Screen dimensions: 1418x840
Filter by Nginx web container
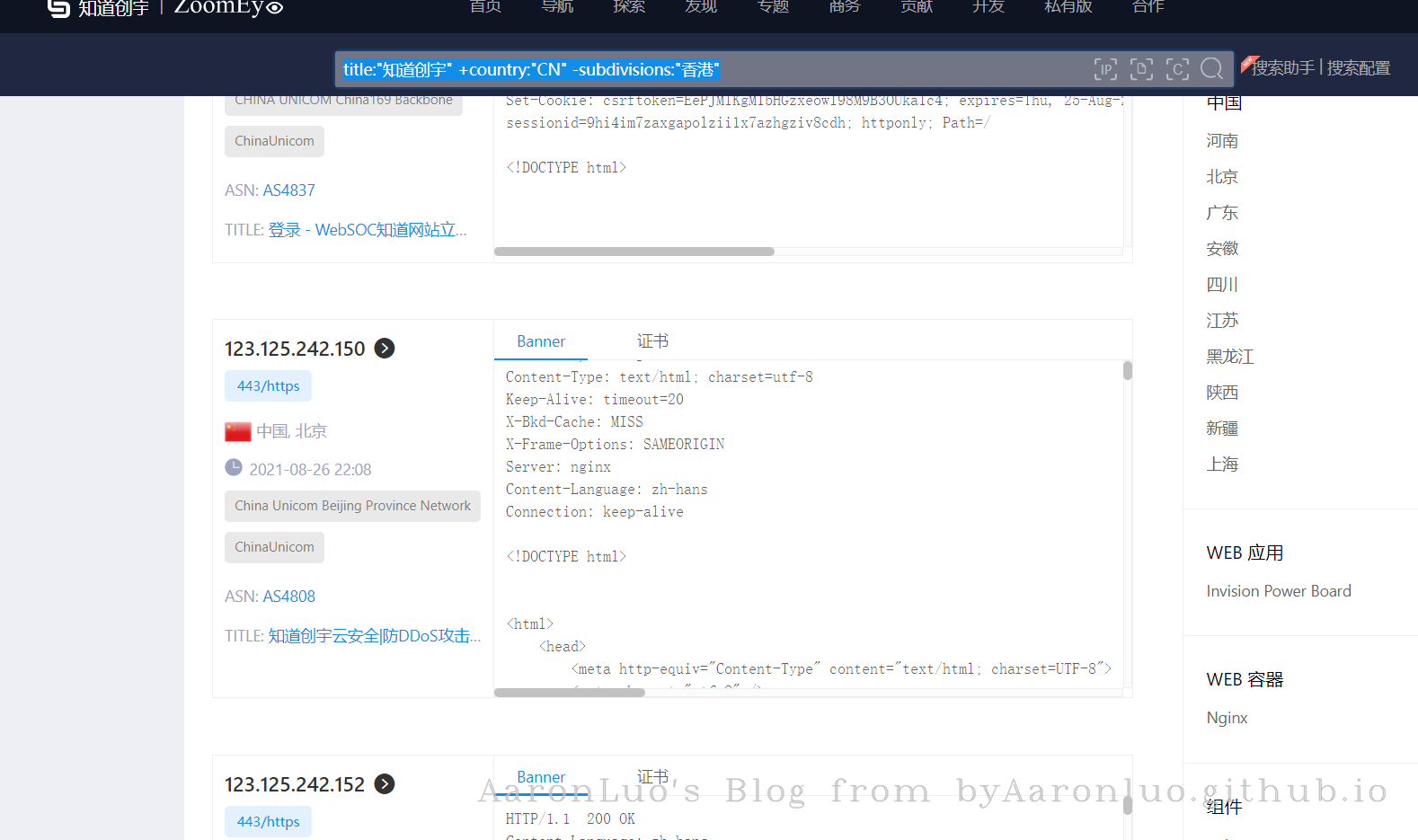1227,718
